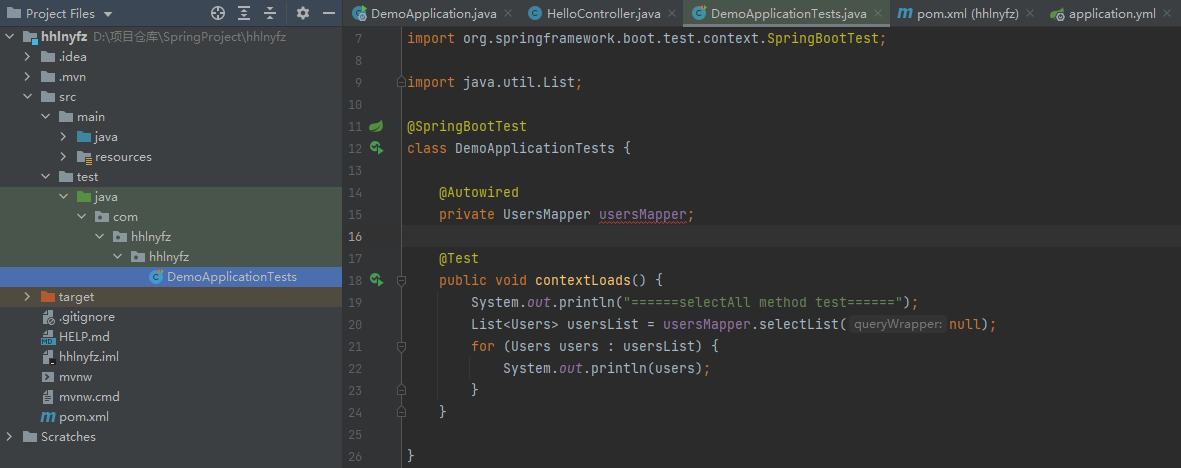Close the DemoApplication.java tab
Viewport: 1181px width, 468px height.
pyautogui.click(x=507, y=14)
